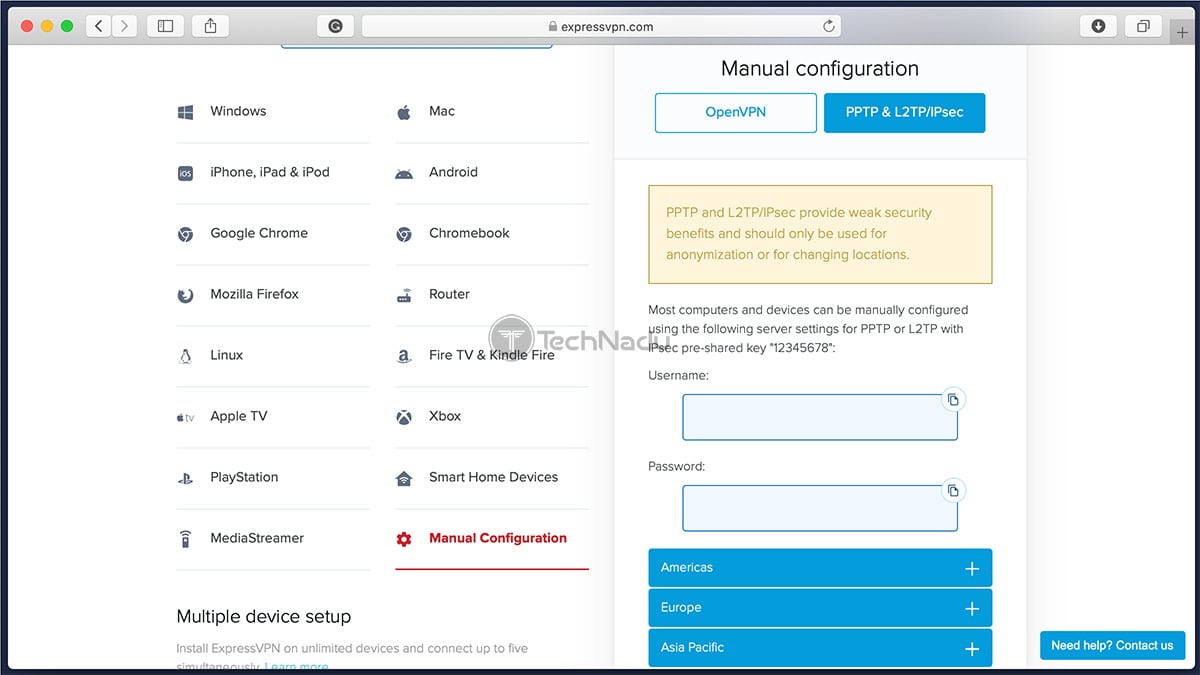This screenshot has width=1200, height=675.
Task: Click the Firefox icon
Action: 185,295
